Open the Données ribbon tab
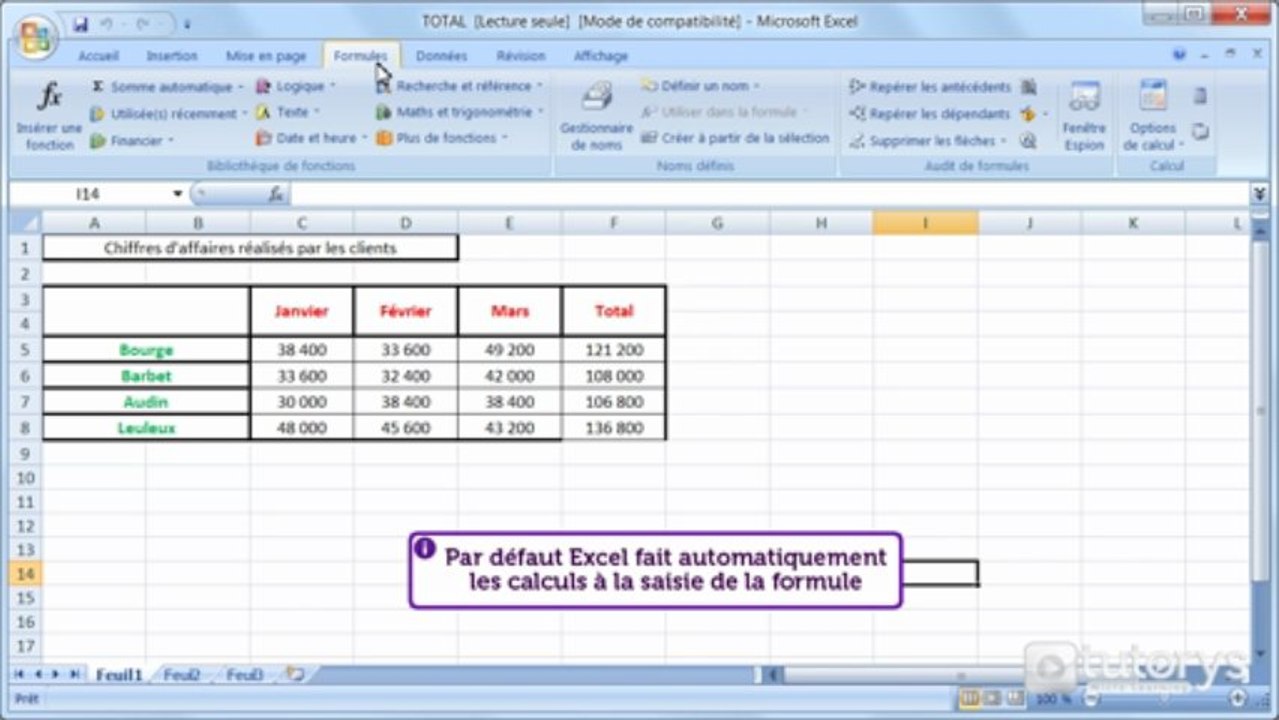1279x720 pixels. pyautogui.click(x=441, y=56)
